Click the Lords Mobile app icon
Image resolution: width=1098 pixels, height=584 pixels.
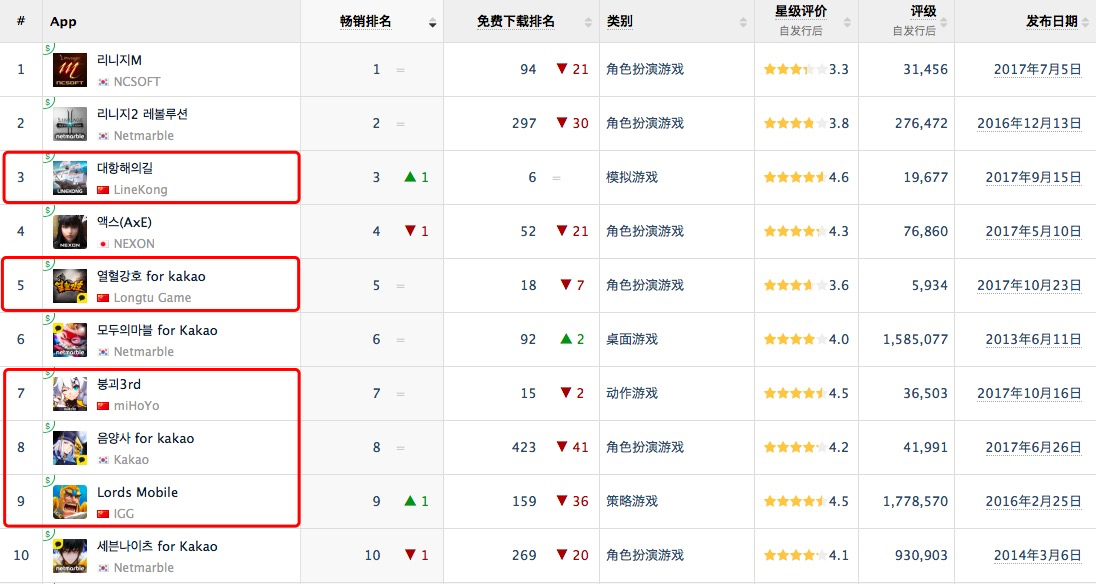click(x=70, y=501)
